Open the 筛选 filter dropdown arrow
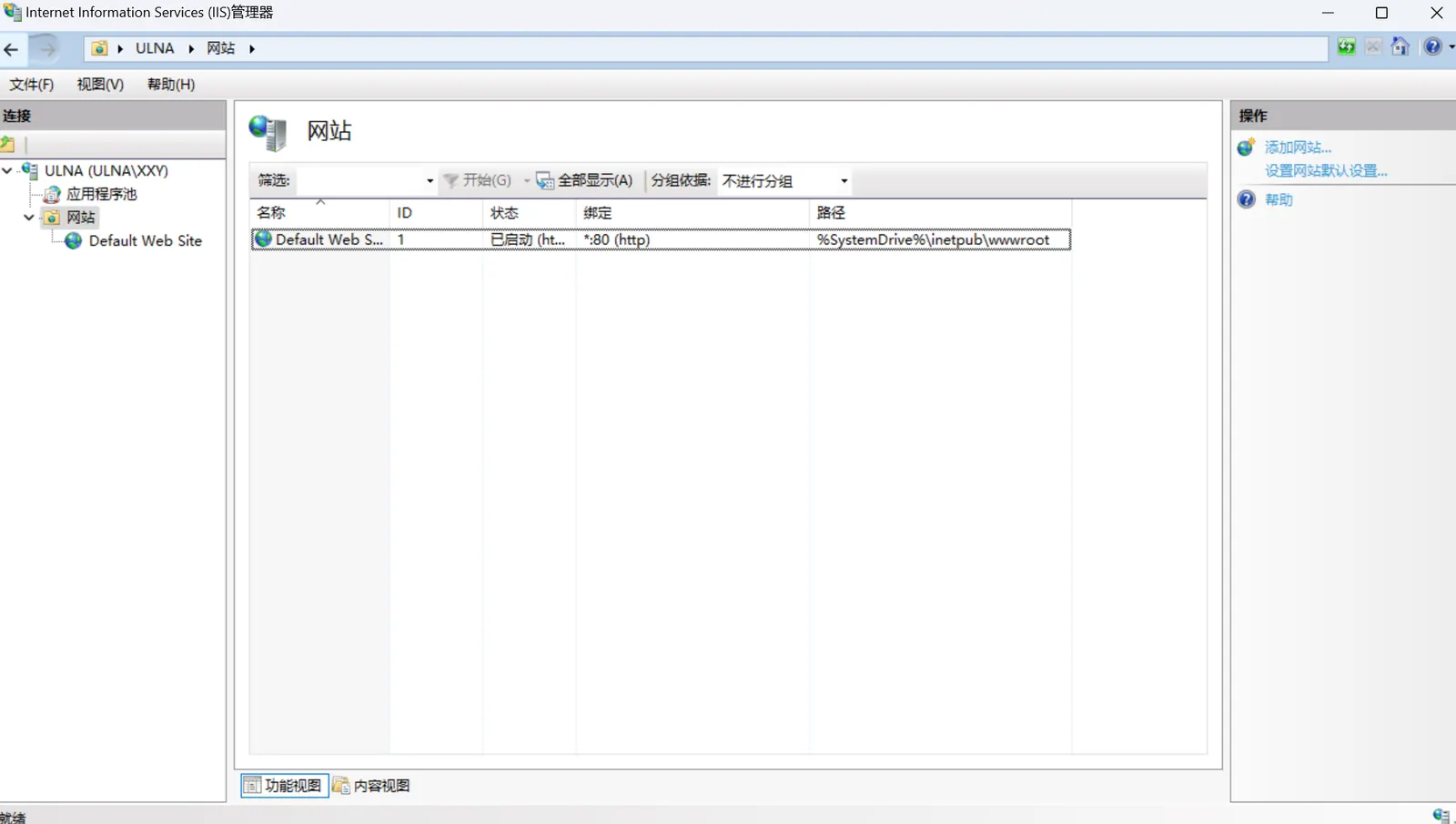Image resolution: width=1456 pixels, height=824 pixels. (430, 181)
